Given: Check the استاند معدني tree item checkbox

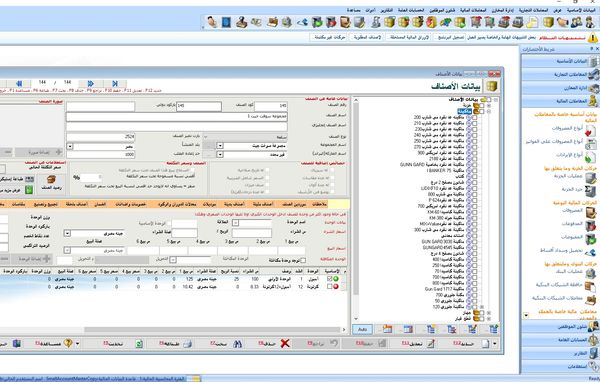Looking at the screenshot, I should pos(475,236).
